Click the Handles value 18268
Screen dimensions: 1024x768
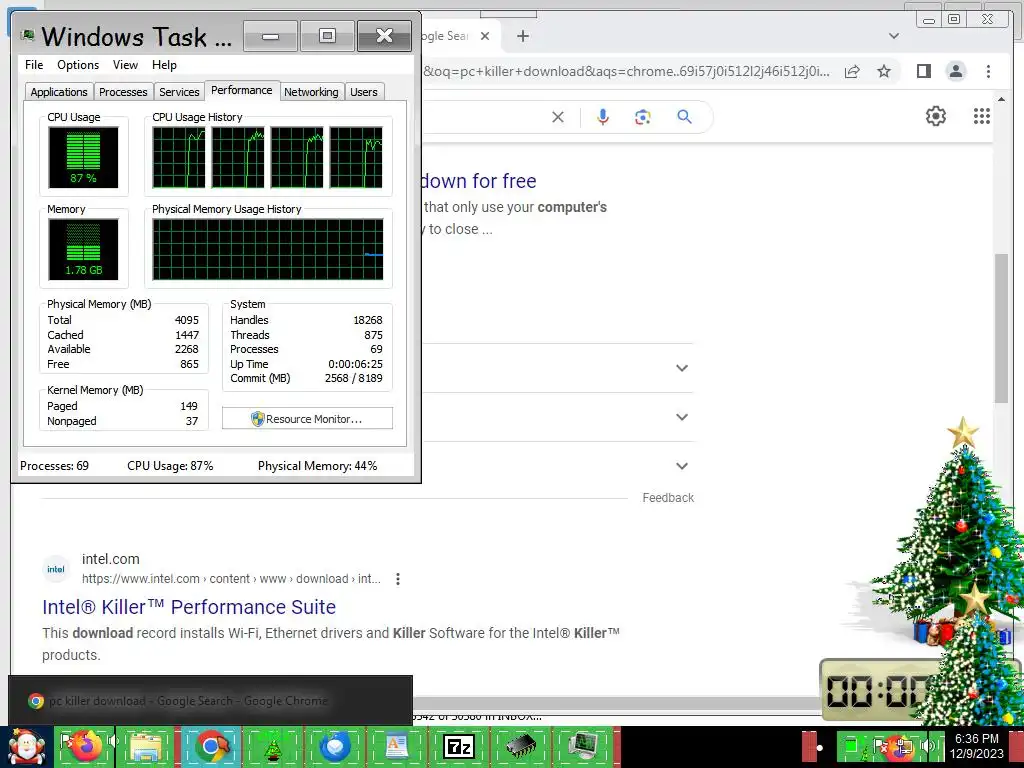(x=368, y=320)
